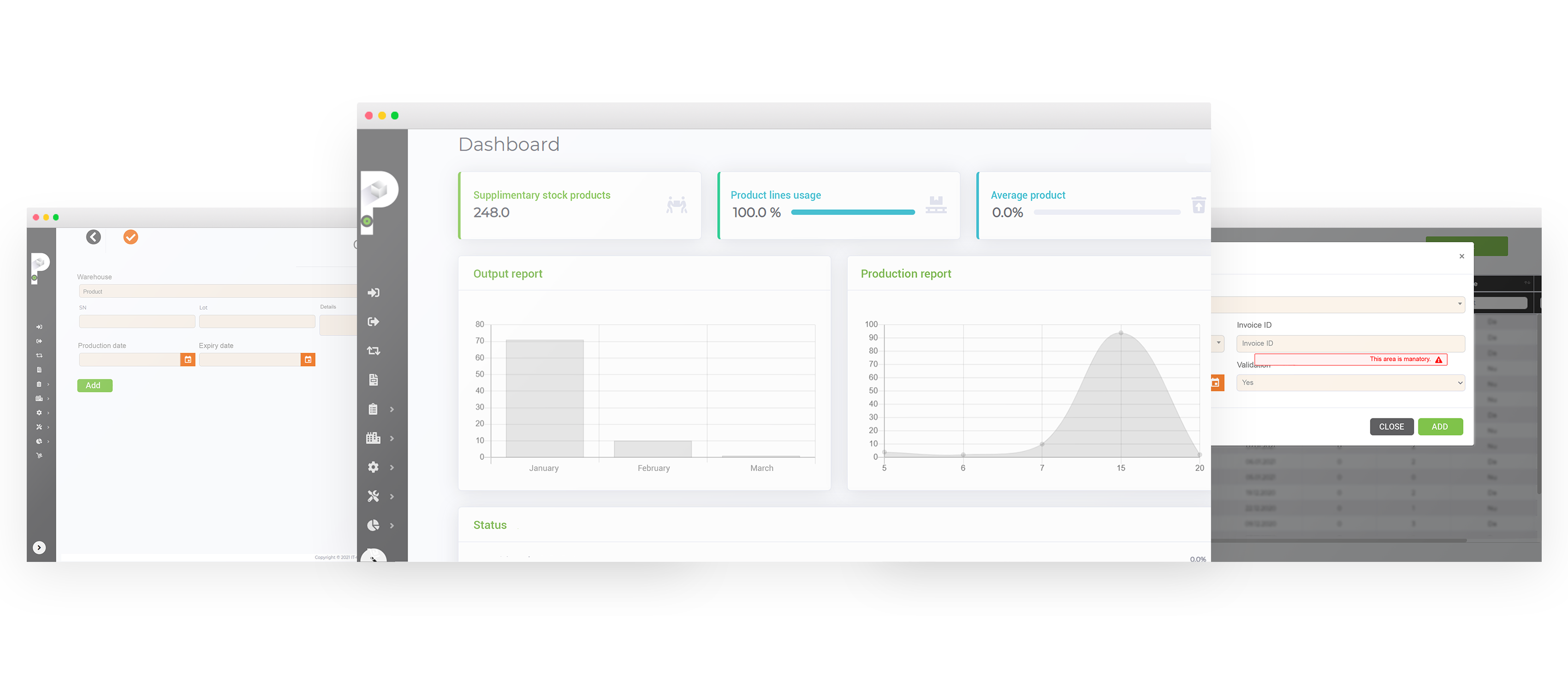Open the sign-in arrow icon in Dashboard sidebar

[373, 293]
